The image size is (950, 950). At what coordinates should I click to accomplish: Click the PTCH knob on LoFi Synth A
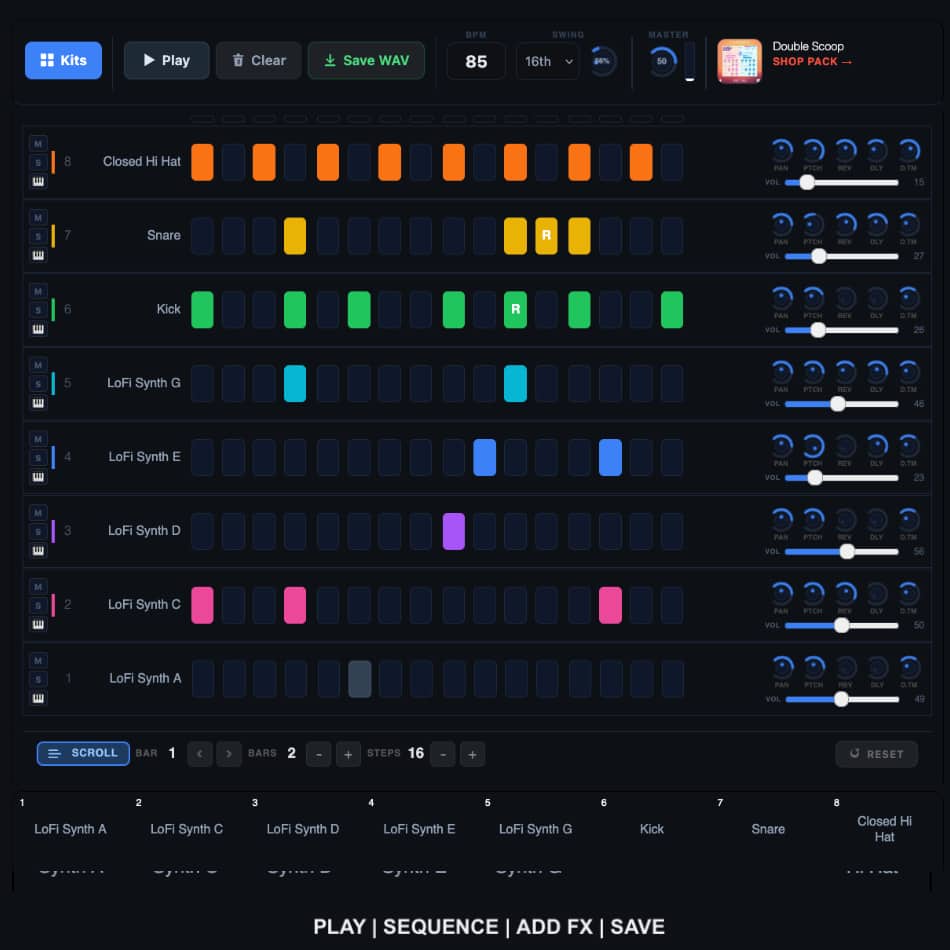[x=814, y=668]
